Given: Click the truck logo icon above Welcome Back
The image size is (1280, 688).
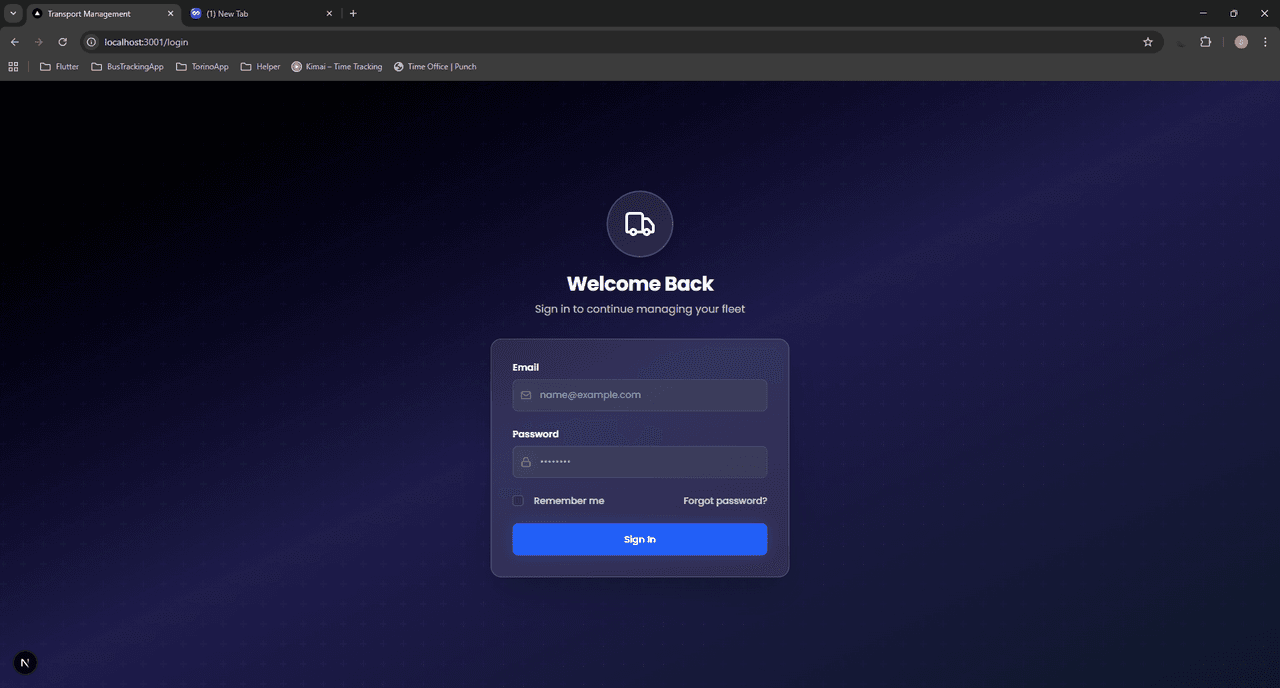Looking at the screenshot, I should (x=640, y=224).
